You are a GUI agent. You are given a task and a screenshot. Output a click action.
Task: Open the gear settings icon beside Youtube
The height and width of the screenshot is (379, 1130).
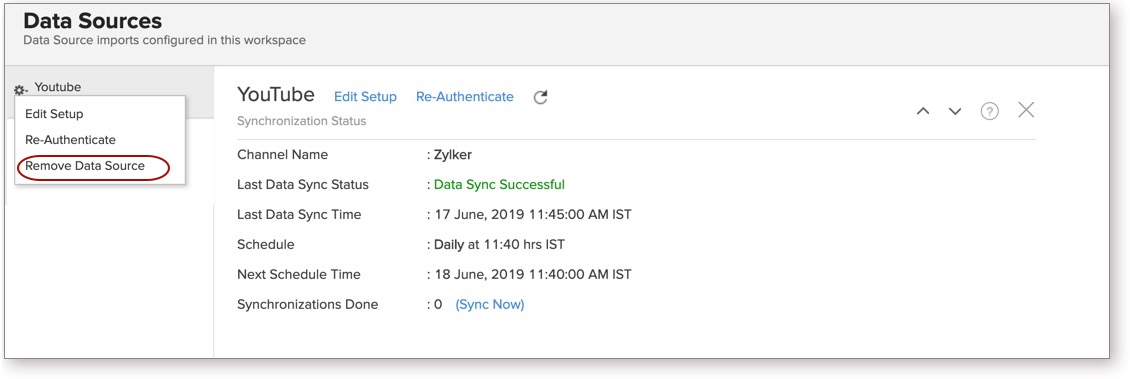20,89
